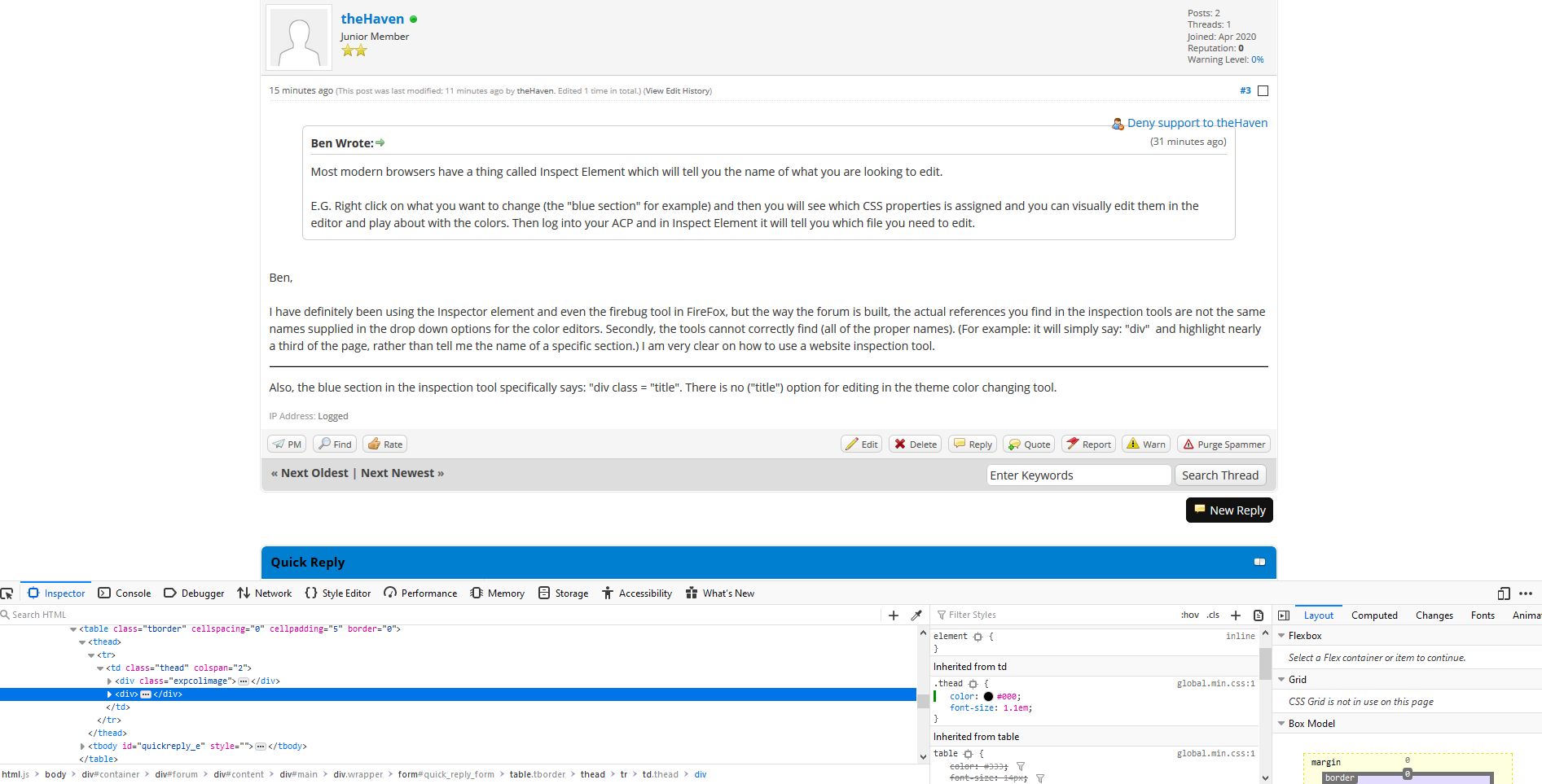Viewport: 1542px width, 784px height.
Task: Click the Purge Spammer button
Action: click(x=1223, y=445)
